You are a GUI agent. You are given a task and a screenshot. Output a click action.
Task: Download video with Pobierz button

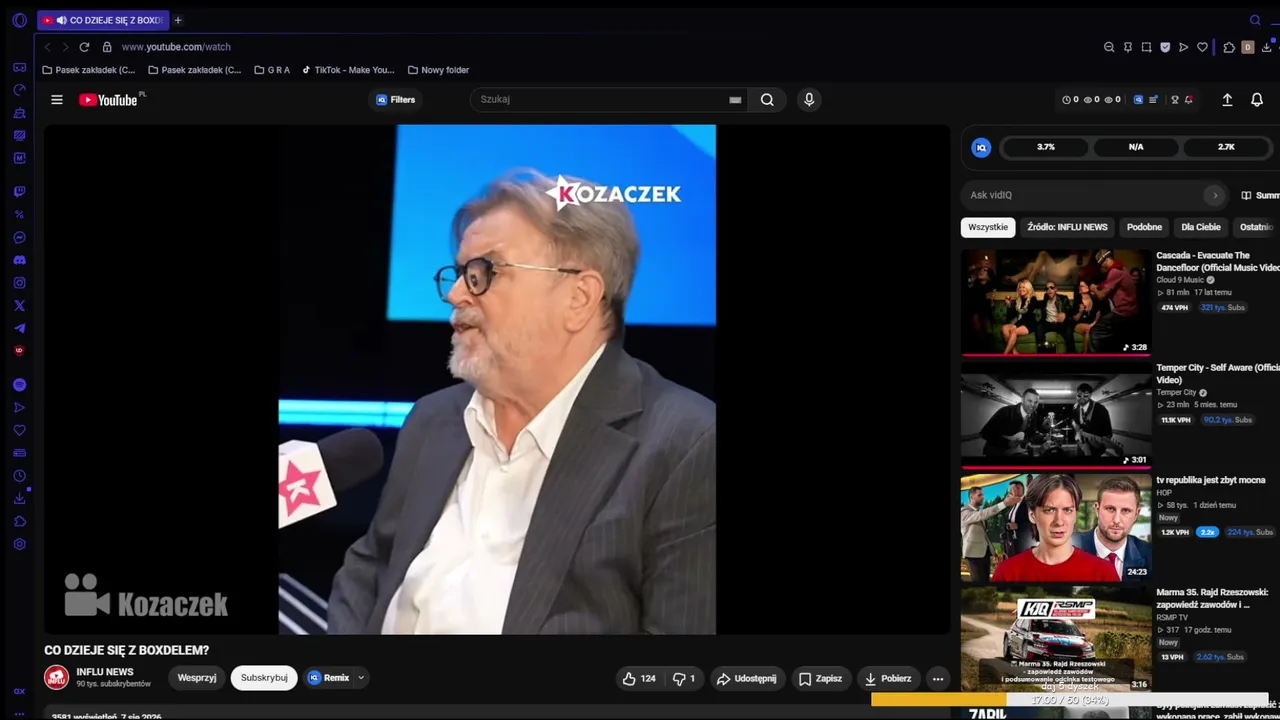point(888,678)
